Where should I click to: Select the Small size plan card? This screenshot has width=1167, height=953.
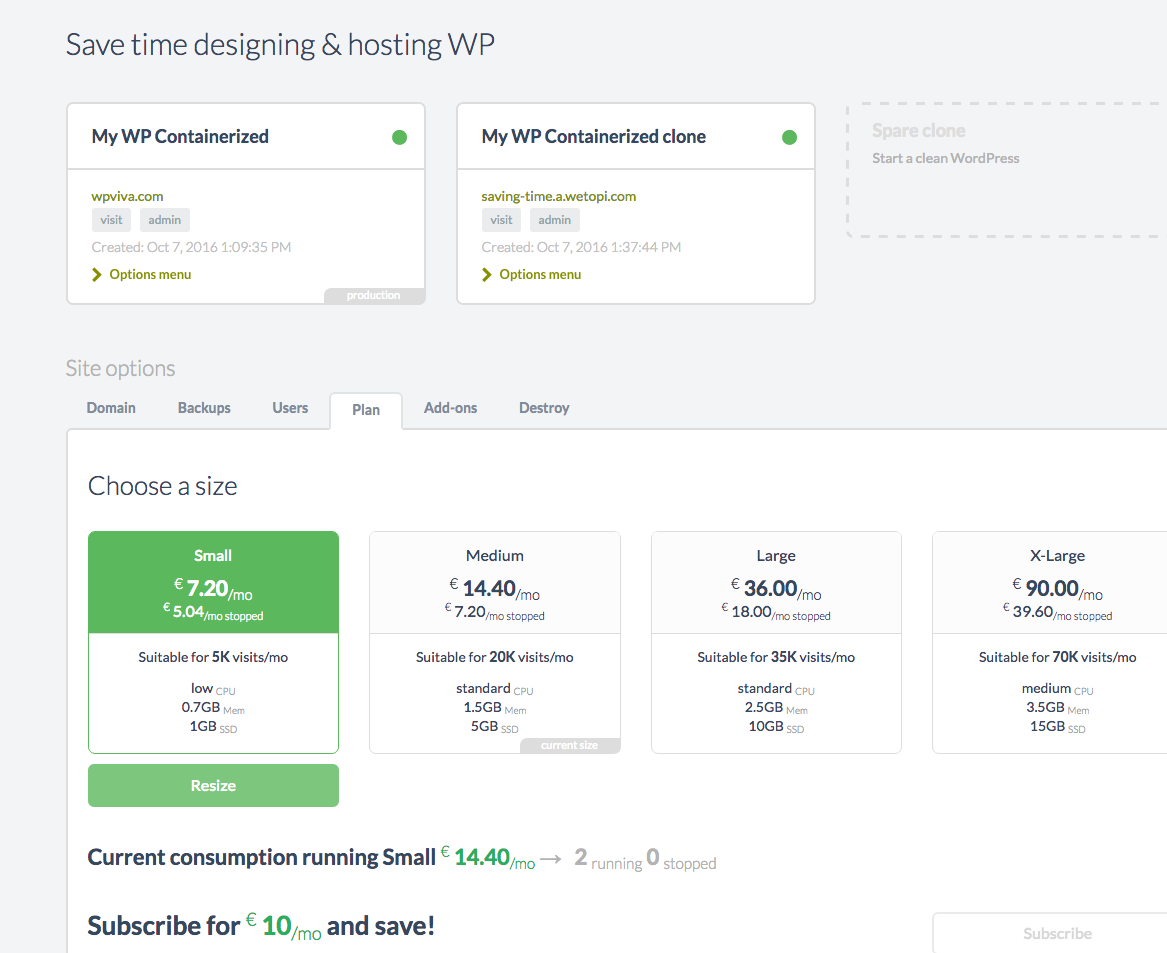click(x=213, y=641)
